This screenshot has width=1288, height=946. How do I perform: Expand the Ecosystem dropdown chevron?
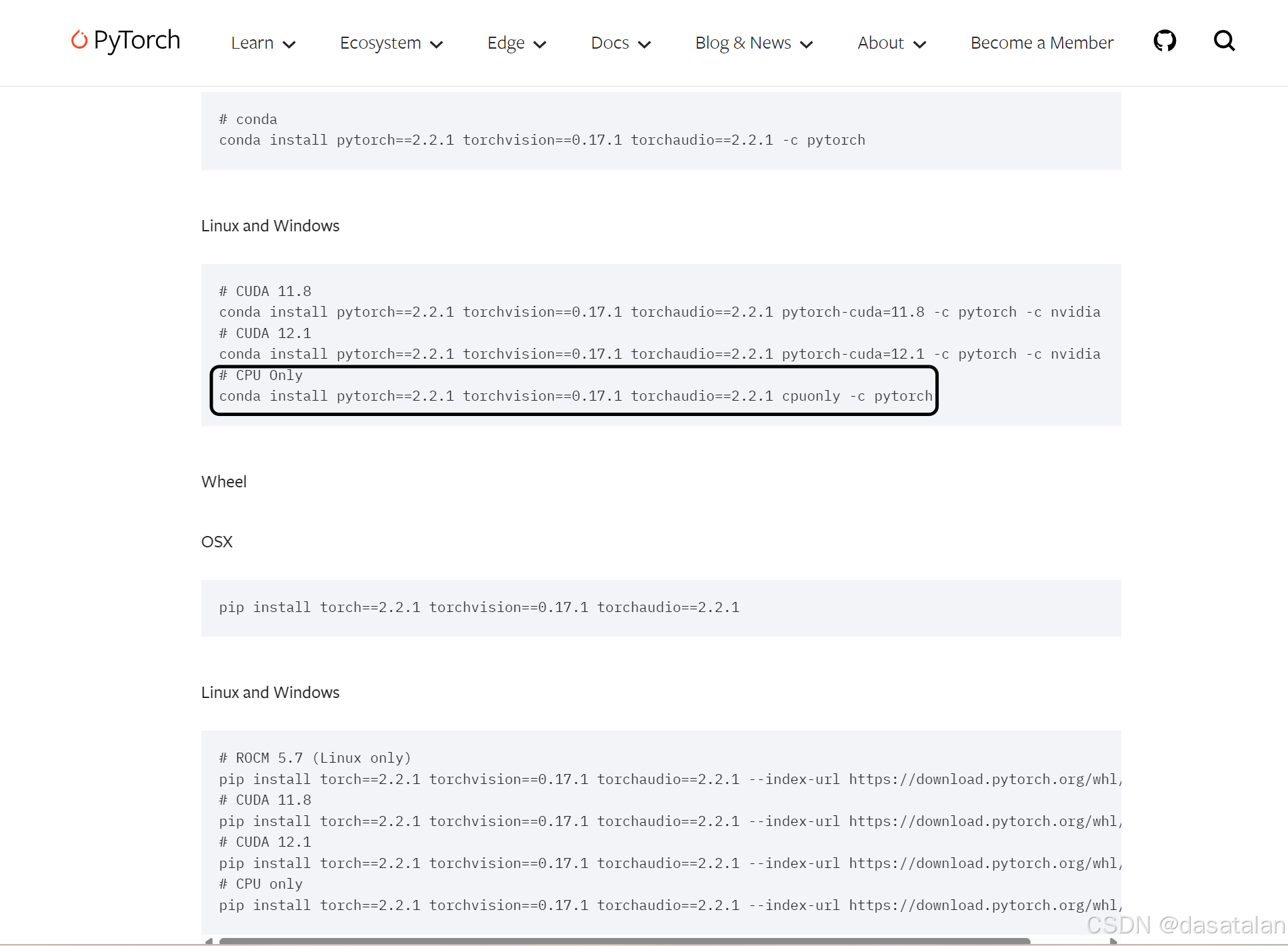tap(437, 45)
